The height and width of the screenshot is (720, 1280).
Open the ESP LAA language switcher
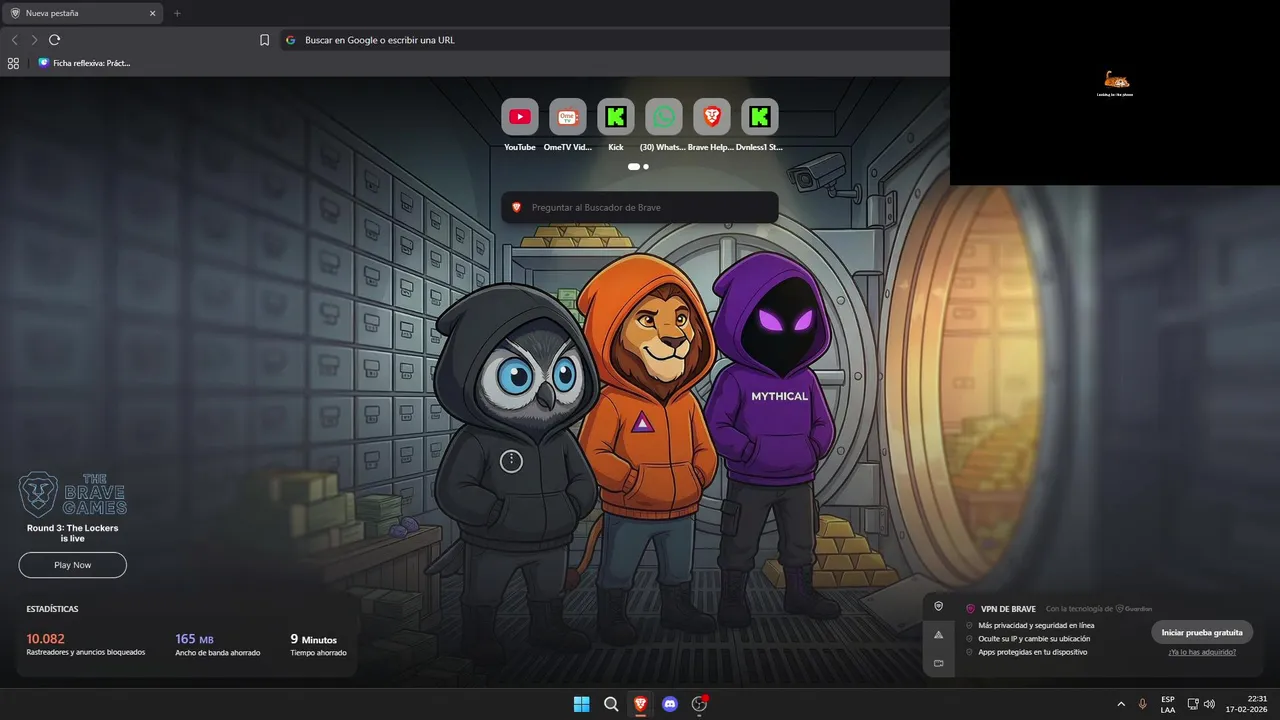click(x=1168, y=704)
